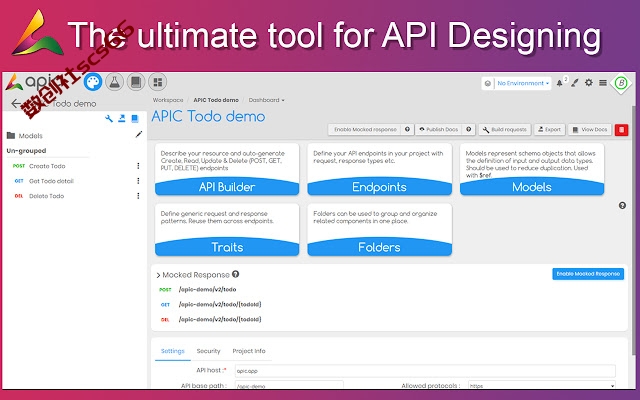The image size is (640, 400).
Task: Open the Folders card
Action: (380, 230)
